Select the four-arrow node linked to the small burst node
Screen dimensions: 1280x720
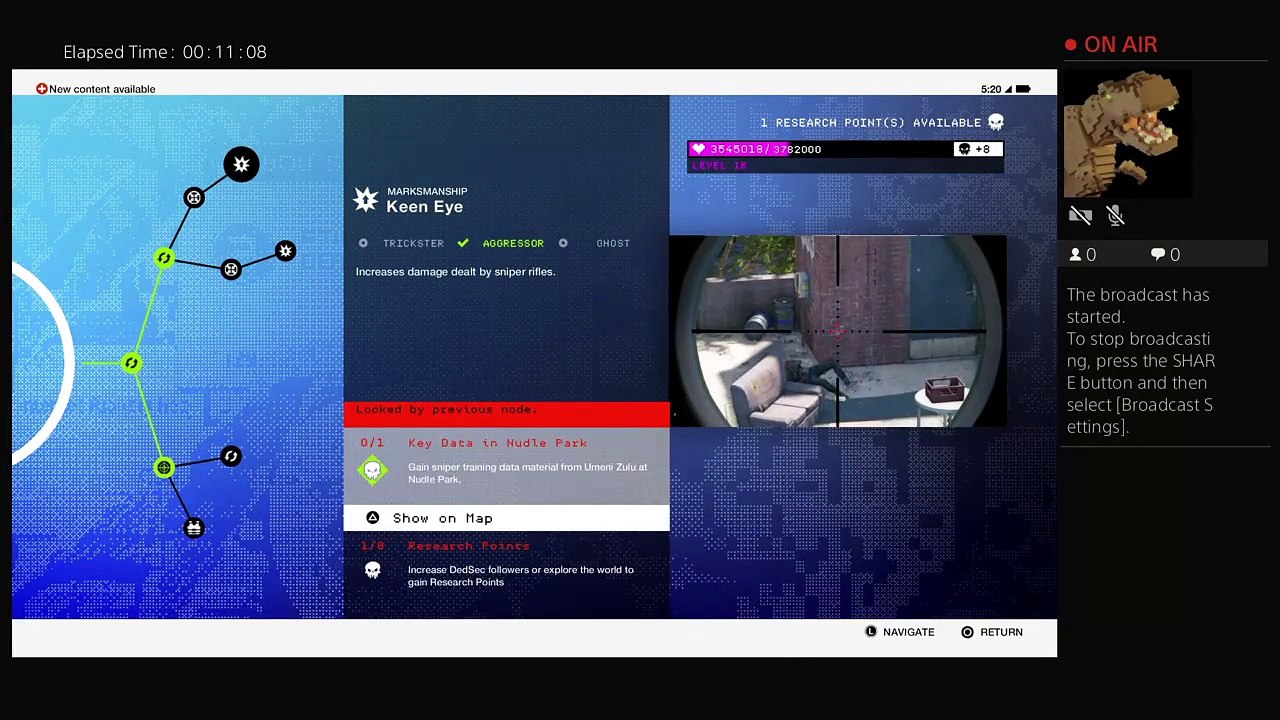[x=231, y=269]
